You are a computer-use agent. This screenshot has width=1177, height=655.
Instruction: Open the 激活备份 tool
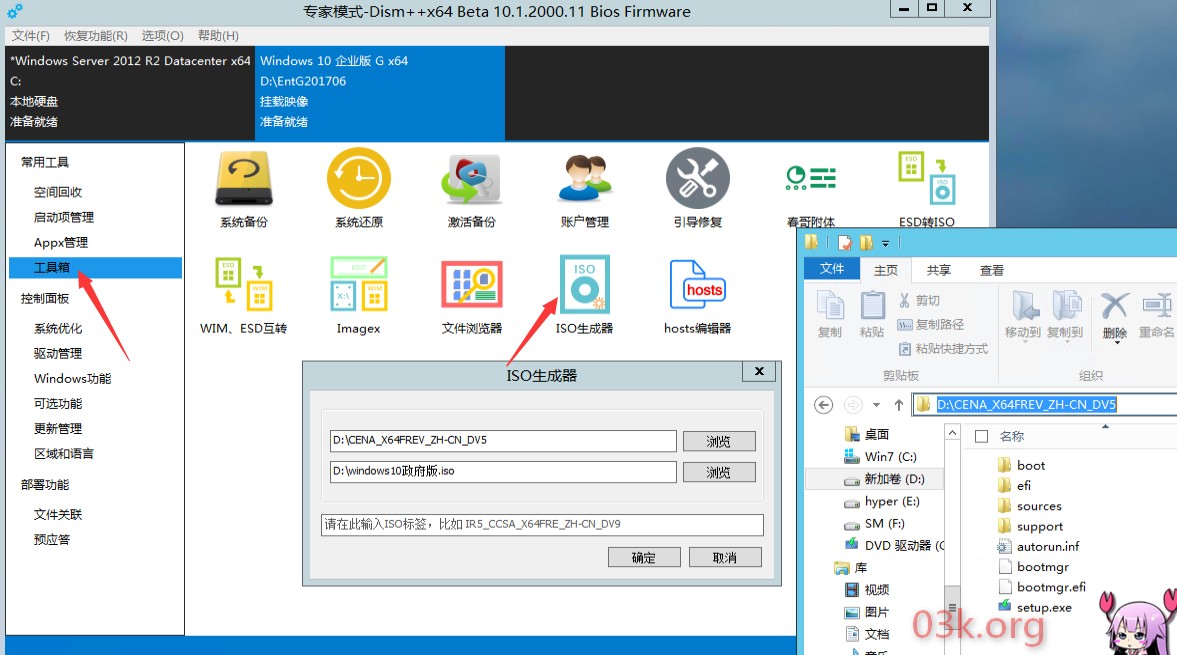point(471,188)
